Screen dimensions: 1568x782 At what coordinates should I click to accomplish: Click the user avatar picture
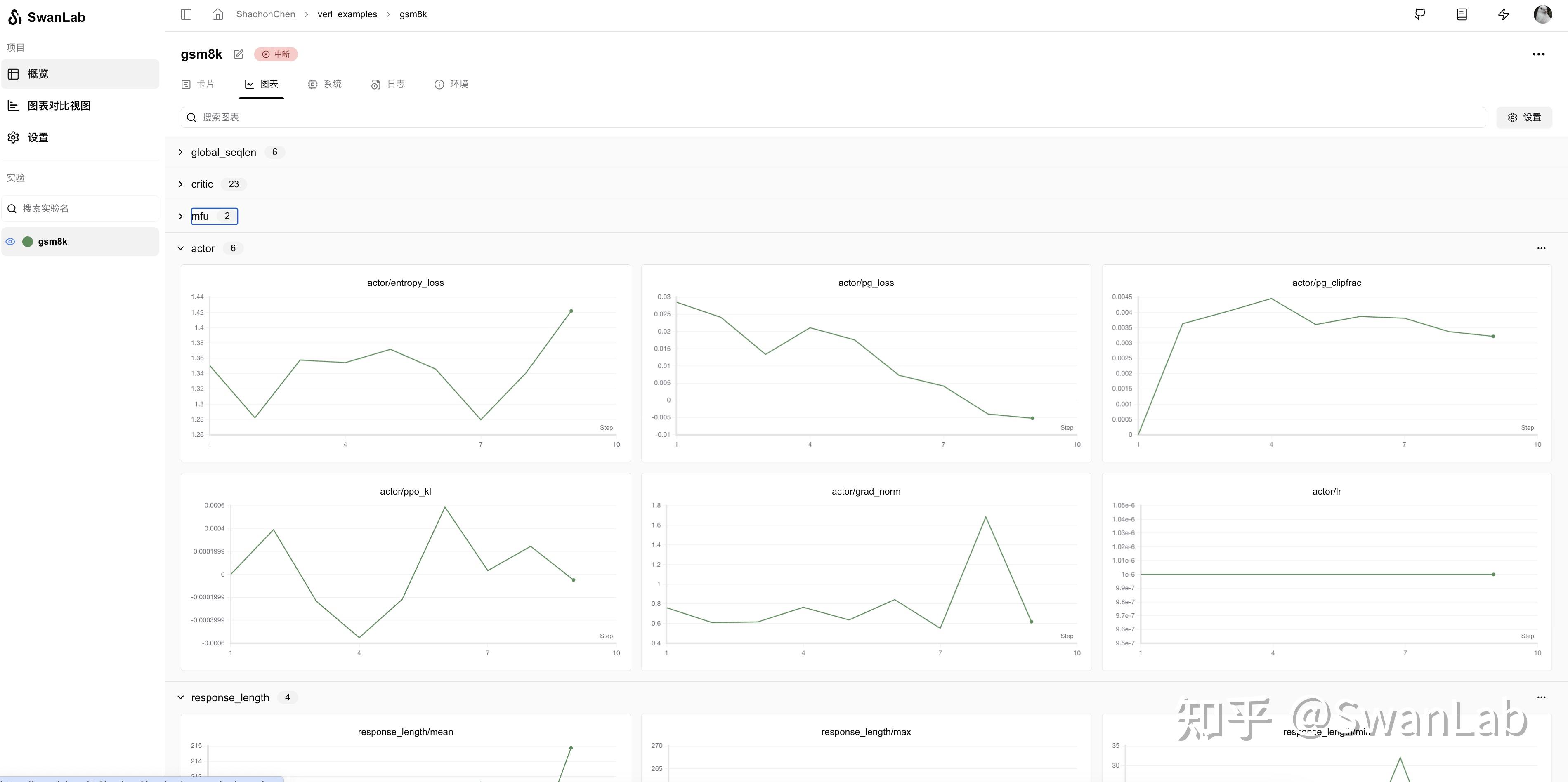(x=1542, y=14)
